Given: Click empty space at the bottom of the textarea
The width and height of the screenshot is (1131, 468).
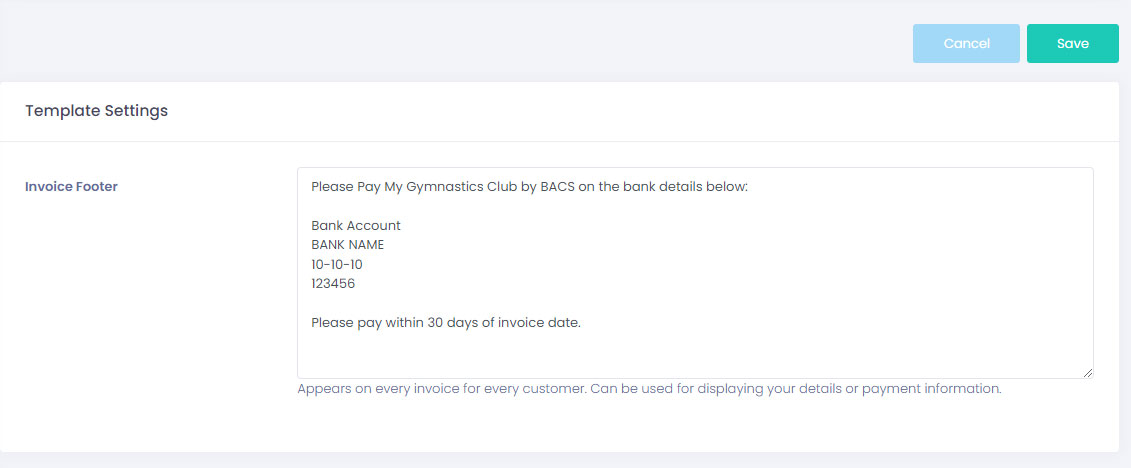Looking at the screenshot, I should (690, 355).
